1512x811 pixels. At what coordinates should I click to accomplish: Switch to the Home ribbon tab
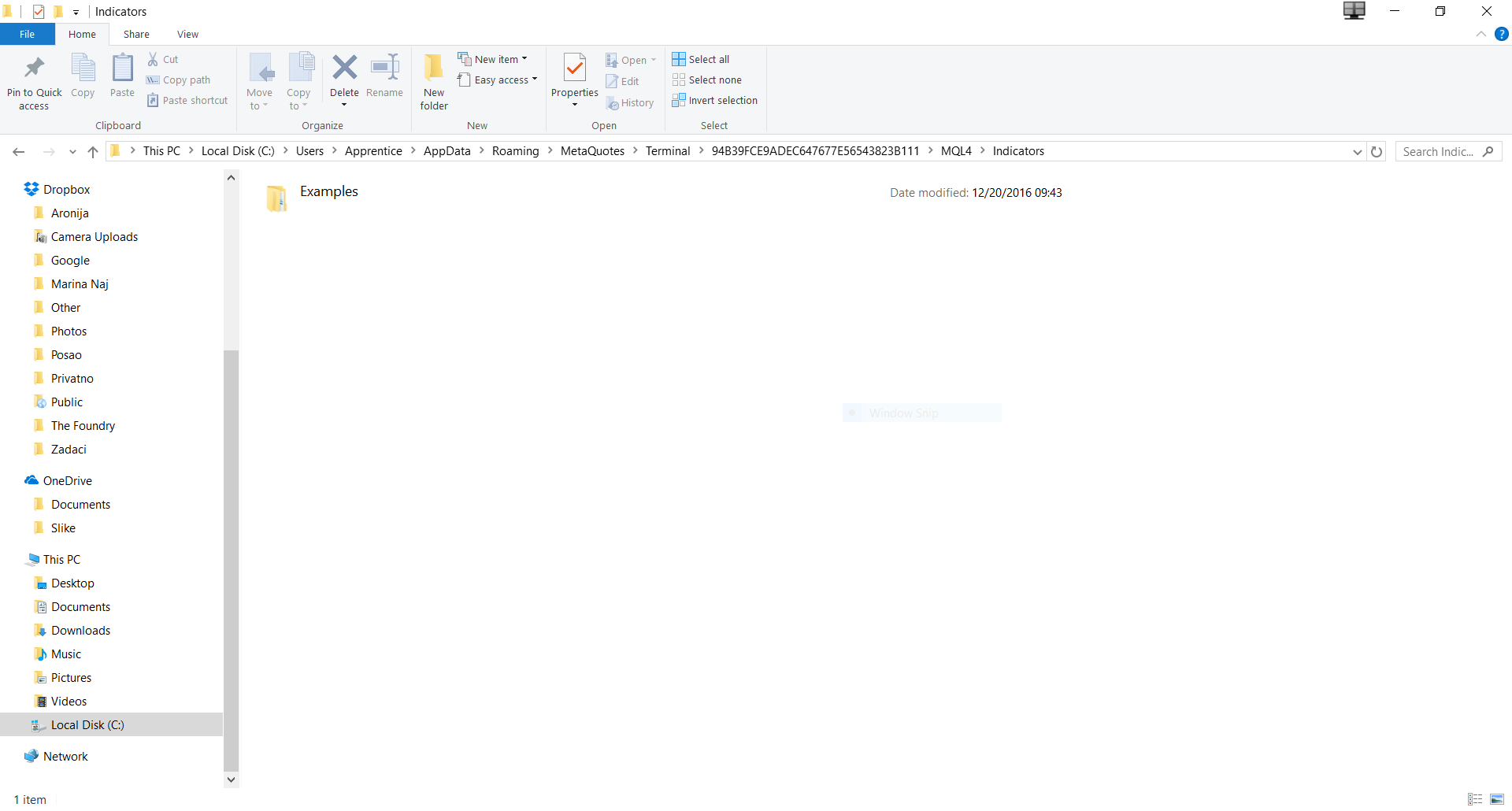click(x=82, y=34)
